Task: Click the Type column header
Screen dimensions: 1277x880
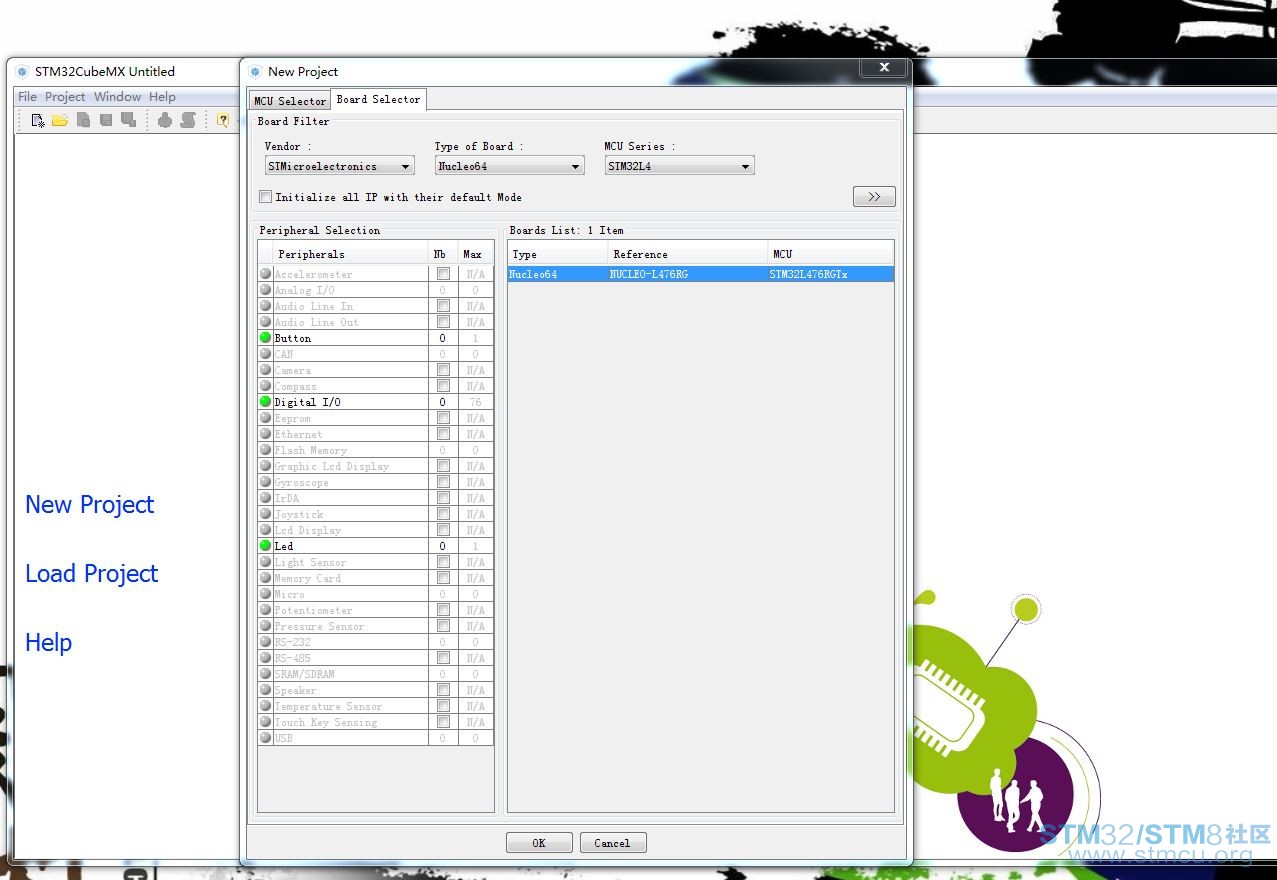Action: (558, 254)
